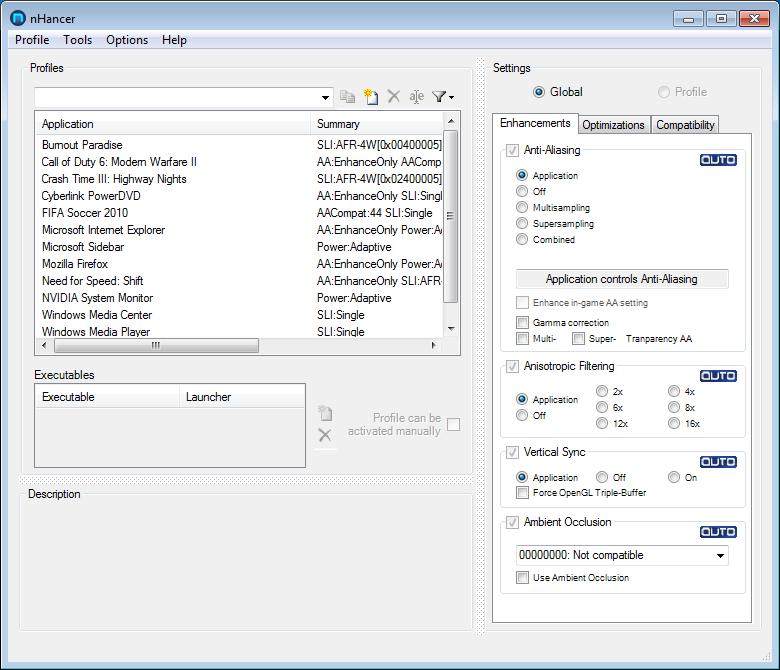Click the Application controls Anti-Aliasing button
This screenshot has height=670, width=780.
click(x=621, y=279)
